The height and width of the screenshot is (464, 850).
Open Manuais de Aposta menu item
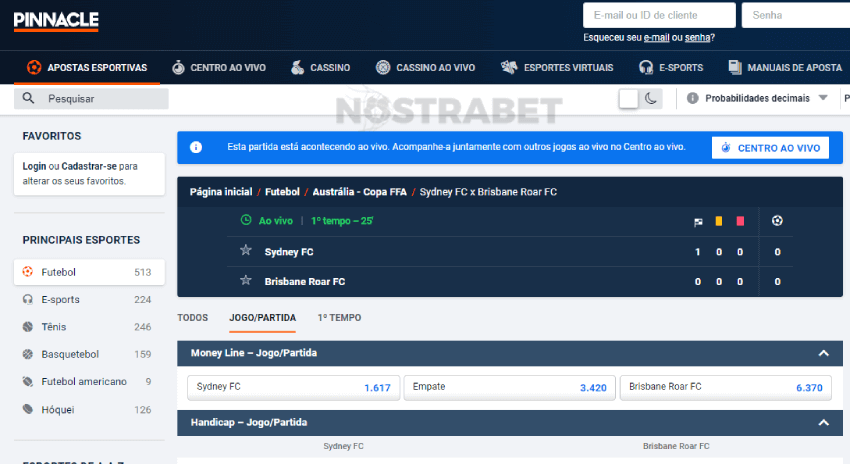pyautogui.click(x=785, y=68)
